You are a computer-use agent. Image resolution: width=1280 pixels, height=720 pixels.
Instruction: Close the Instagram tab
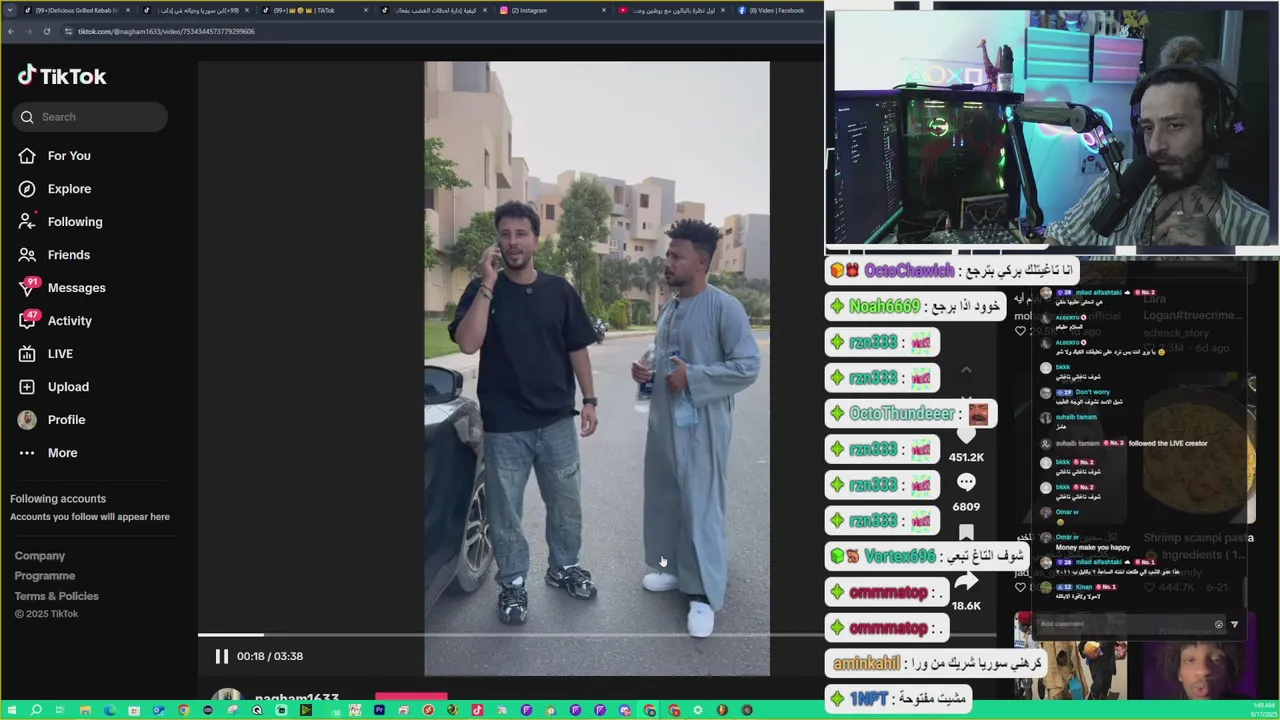[604, 10]
